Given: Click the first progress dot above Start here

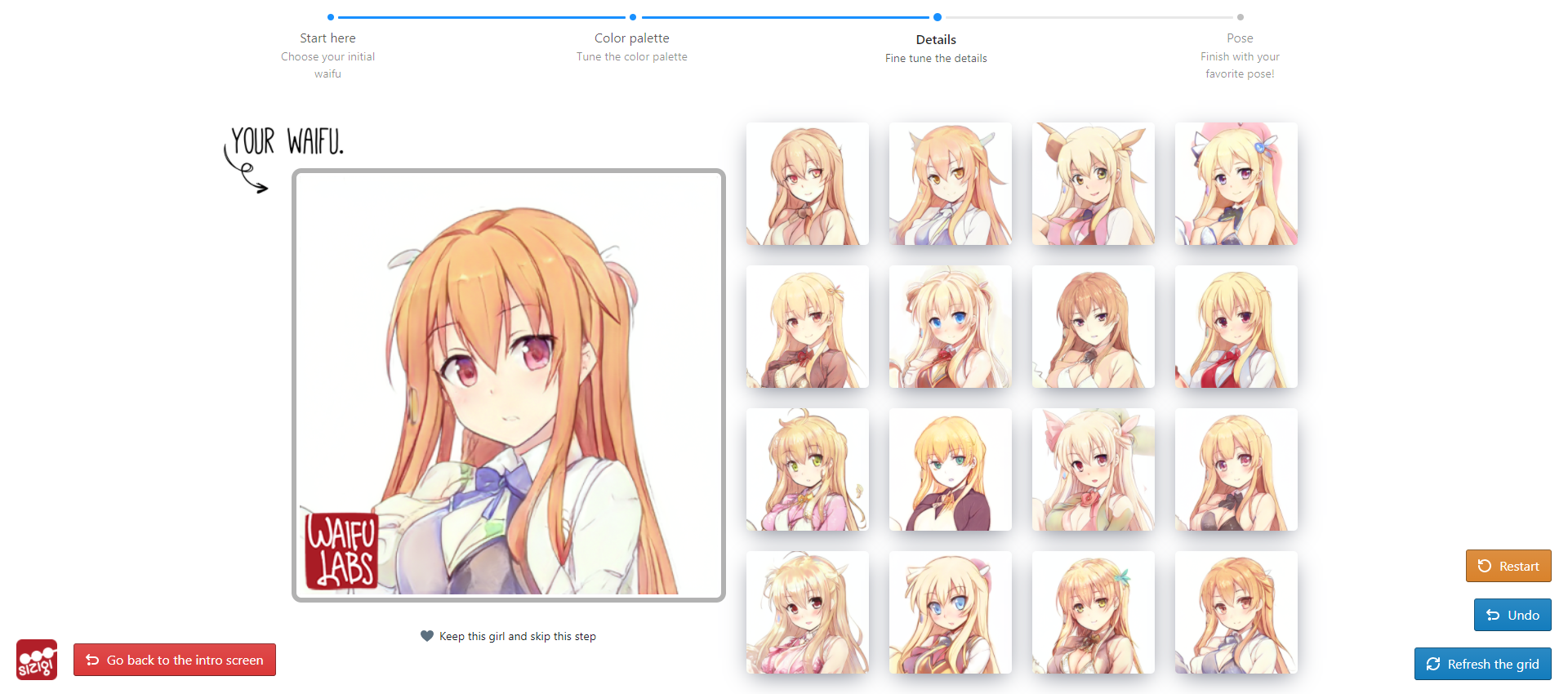Looking at the screenshot, I should (x=331, y=17).
